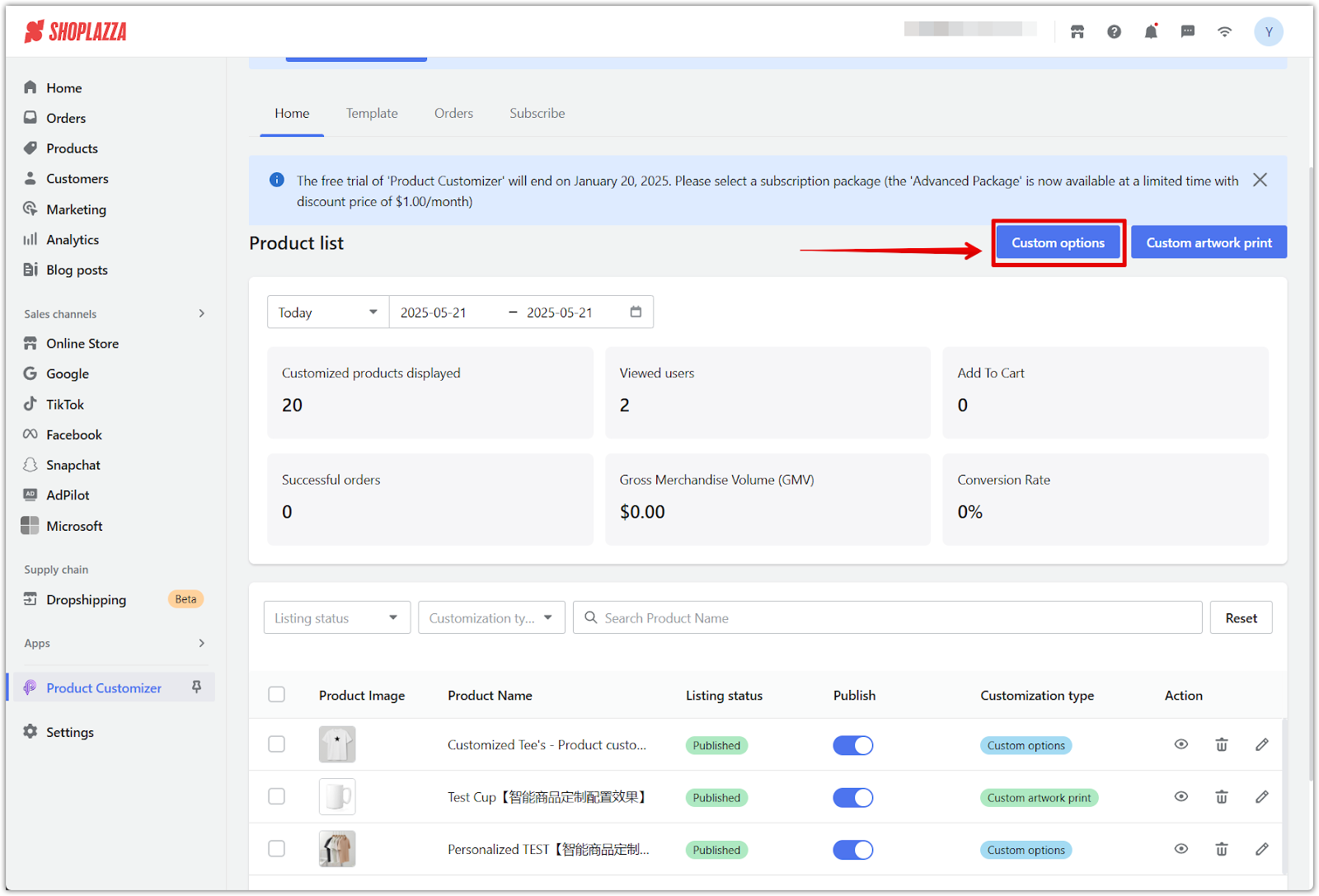Select Product Customizer app

[104, 688]
